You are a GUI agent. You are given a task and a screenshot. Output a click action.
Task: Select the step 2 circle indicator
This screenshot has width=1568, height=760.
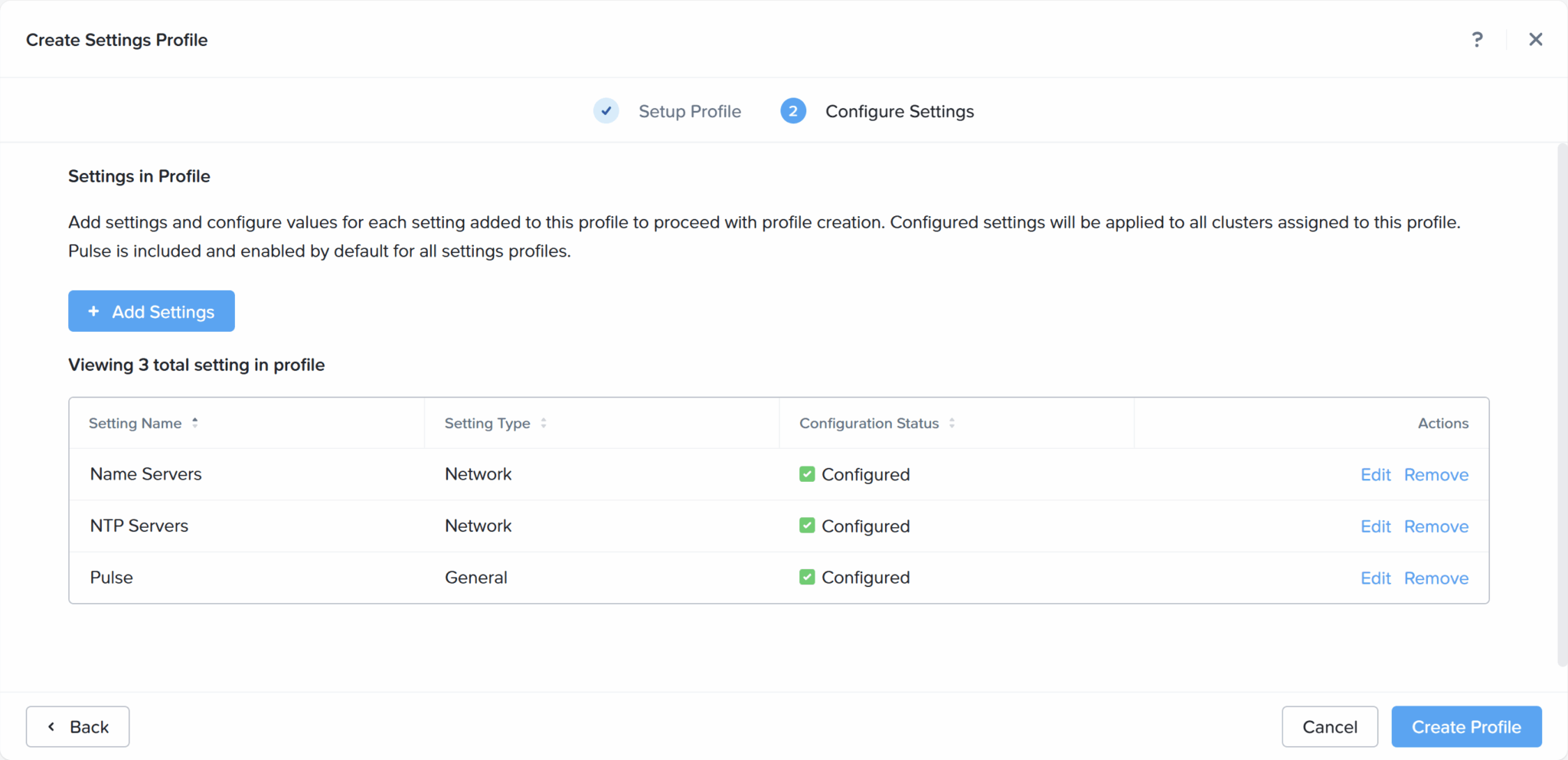point(793,110)
